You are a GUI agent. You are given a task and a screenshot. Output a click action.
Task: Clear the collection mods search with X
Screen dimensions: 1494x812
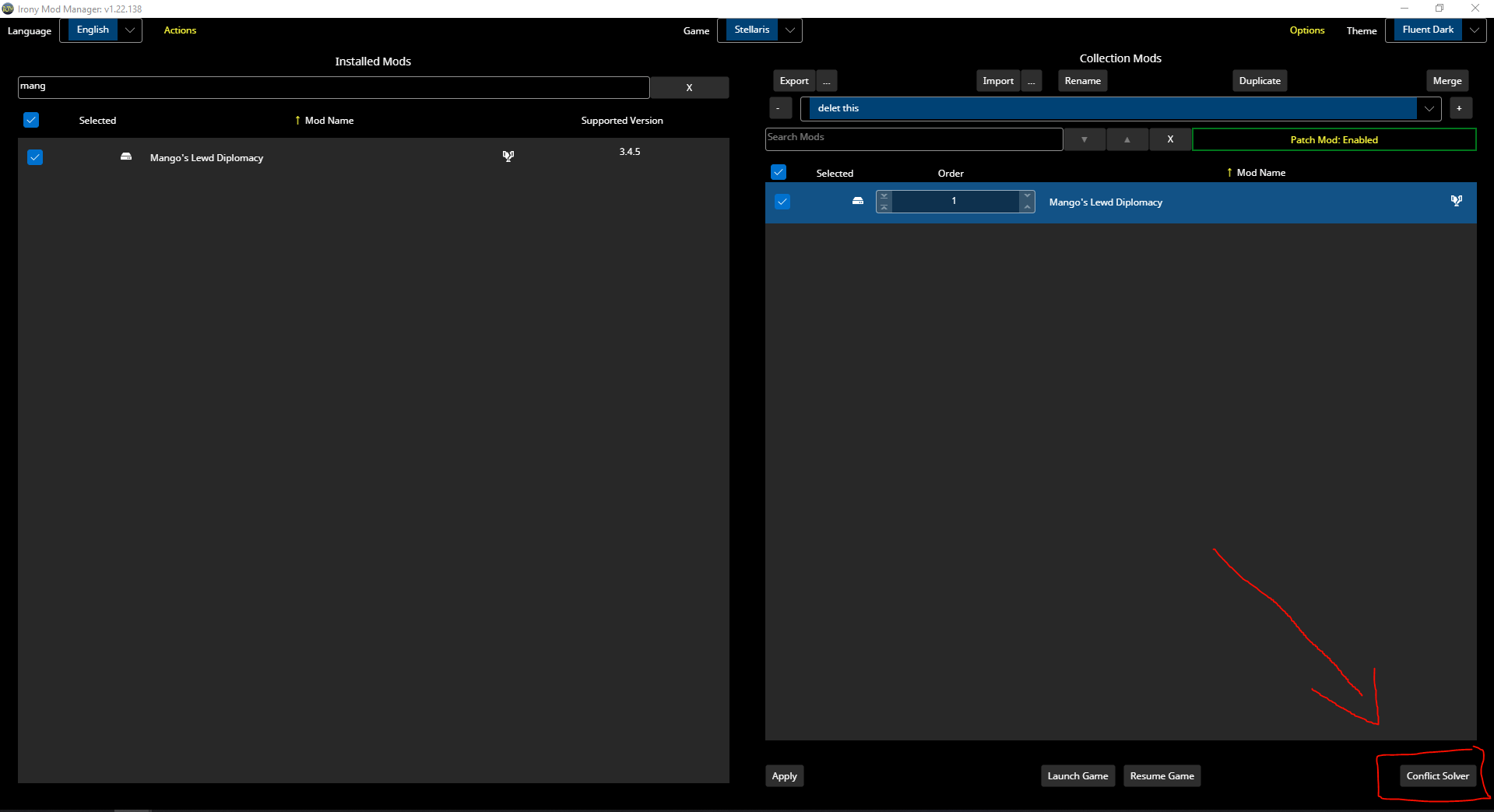1170,139
